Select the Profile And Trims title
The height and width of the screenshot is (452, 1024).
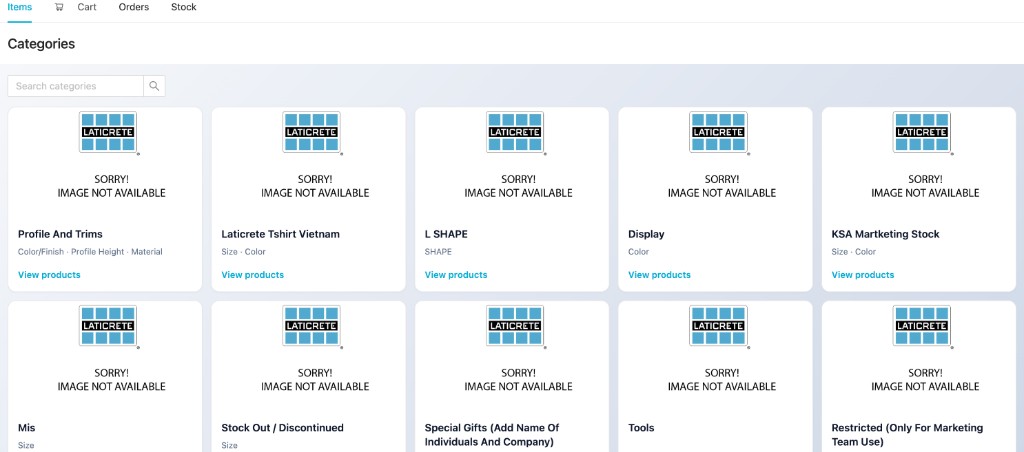point(60,234)
